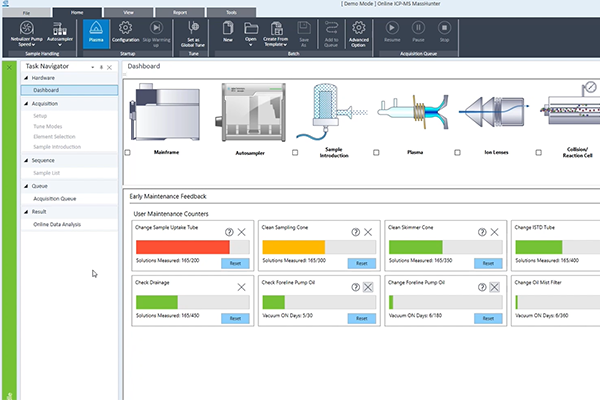600x400 pixels.
Task: Collapse the Sequence section
Action: [x=26, y=160]
